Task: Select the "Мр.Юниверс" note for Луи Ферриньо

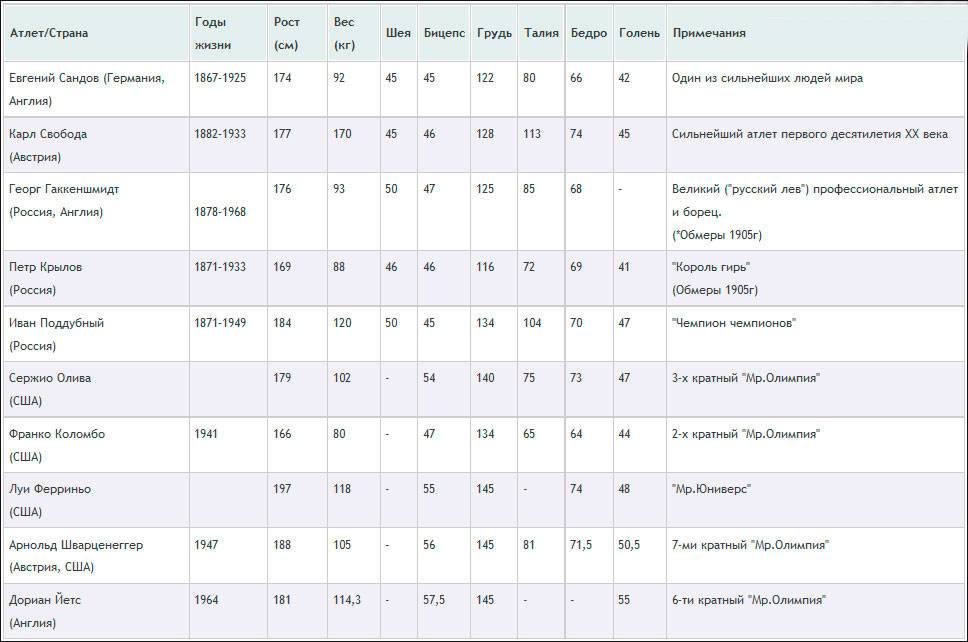Action: click(711, 490)
